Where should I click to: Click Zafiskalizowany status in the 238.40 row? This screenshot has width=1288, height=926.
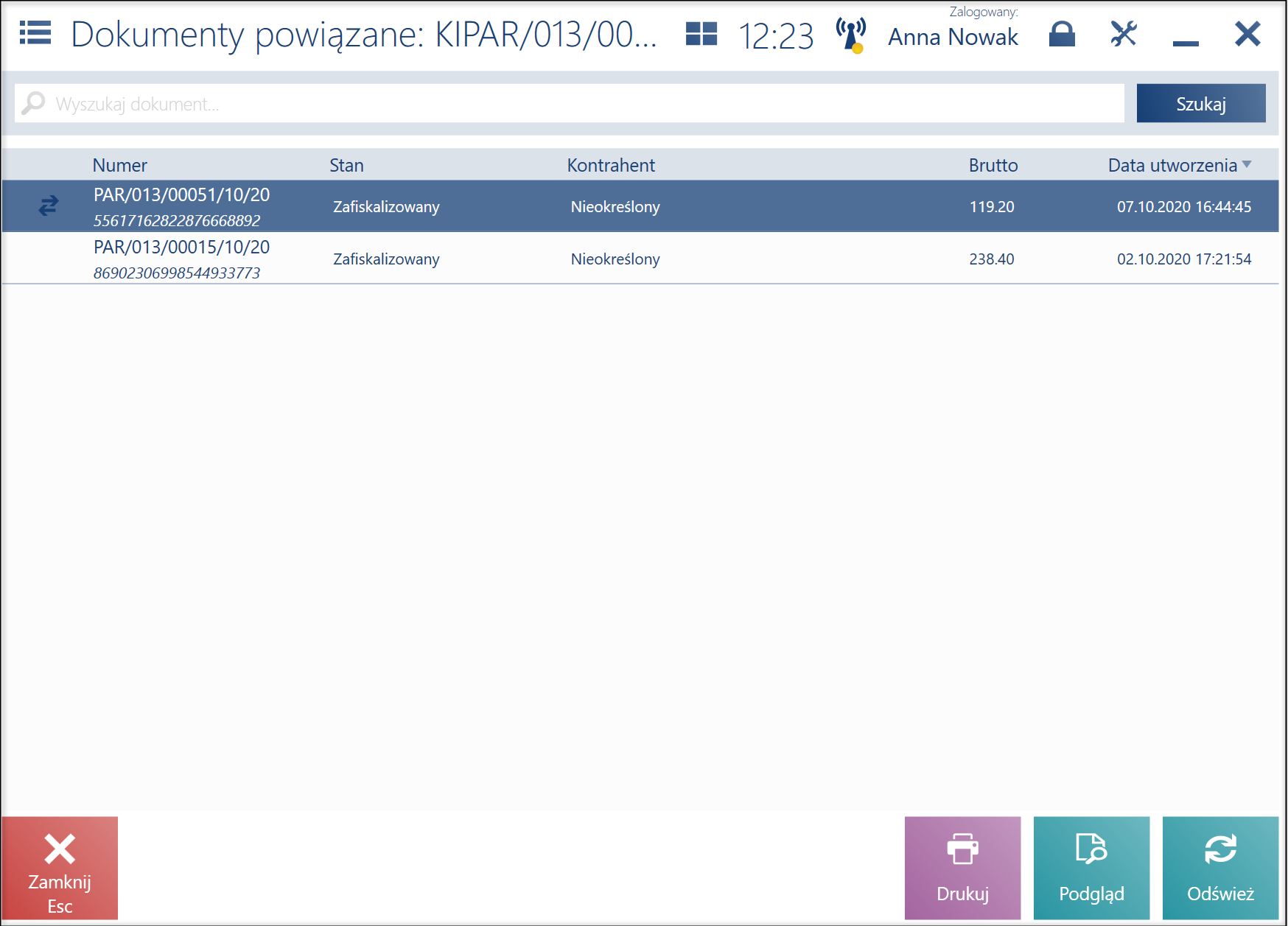(x=386, y=259)
